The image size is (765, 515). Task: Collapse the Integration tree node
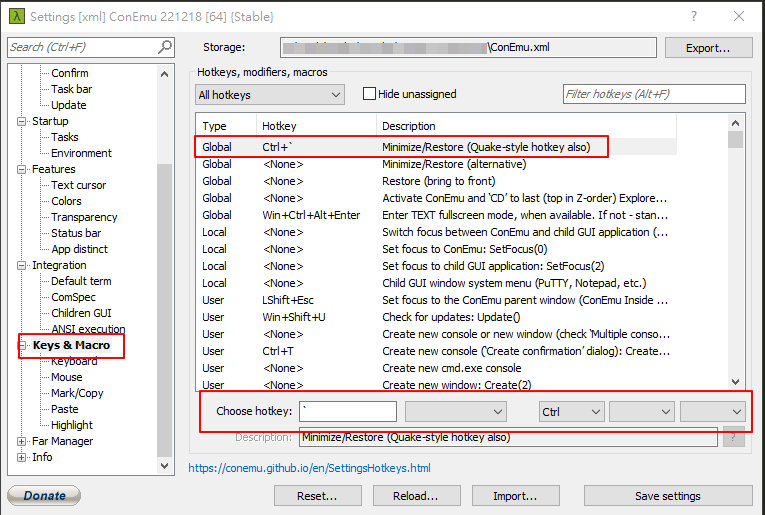21,265
